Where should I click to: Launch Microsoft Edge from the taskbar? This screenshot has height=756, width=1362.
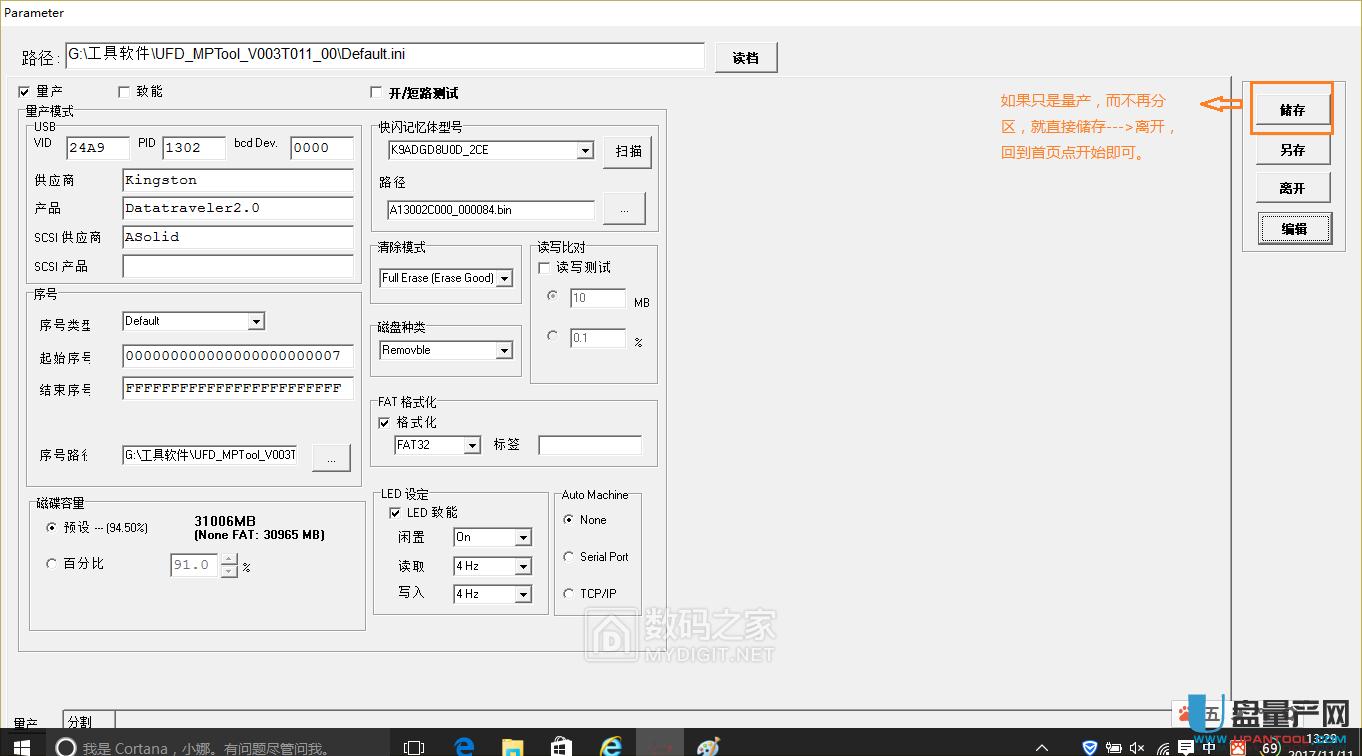(x=462, y=745)
